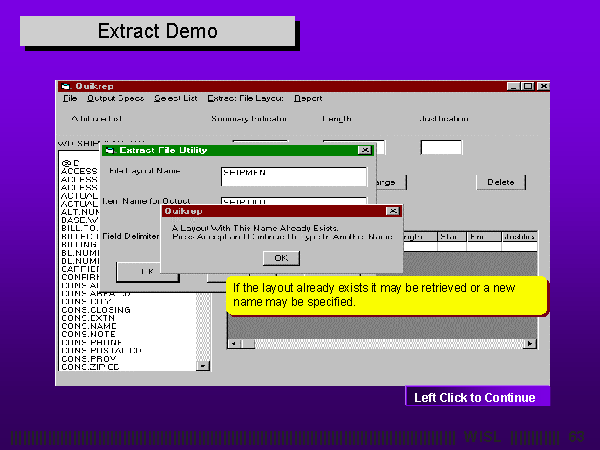
Task: Open the Select List menu
Action: click(x=175, y=98)
